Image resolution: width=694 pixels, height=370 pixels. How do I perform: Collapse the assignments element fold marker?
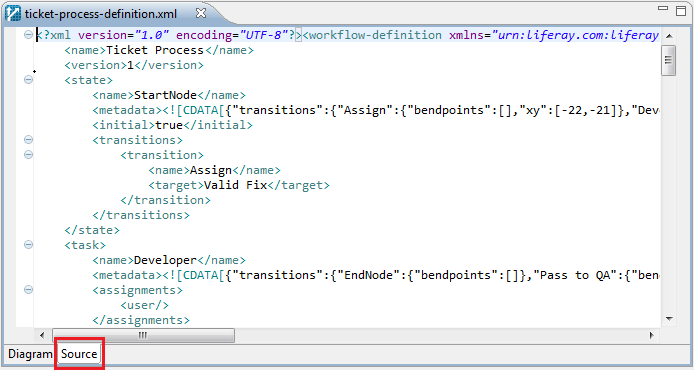[28, 290]
